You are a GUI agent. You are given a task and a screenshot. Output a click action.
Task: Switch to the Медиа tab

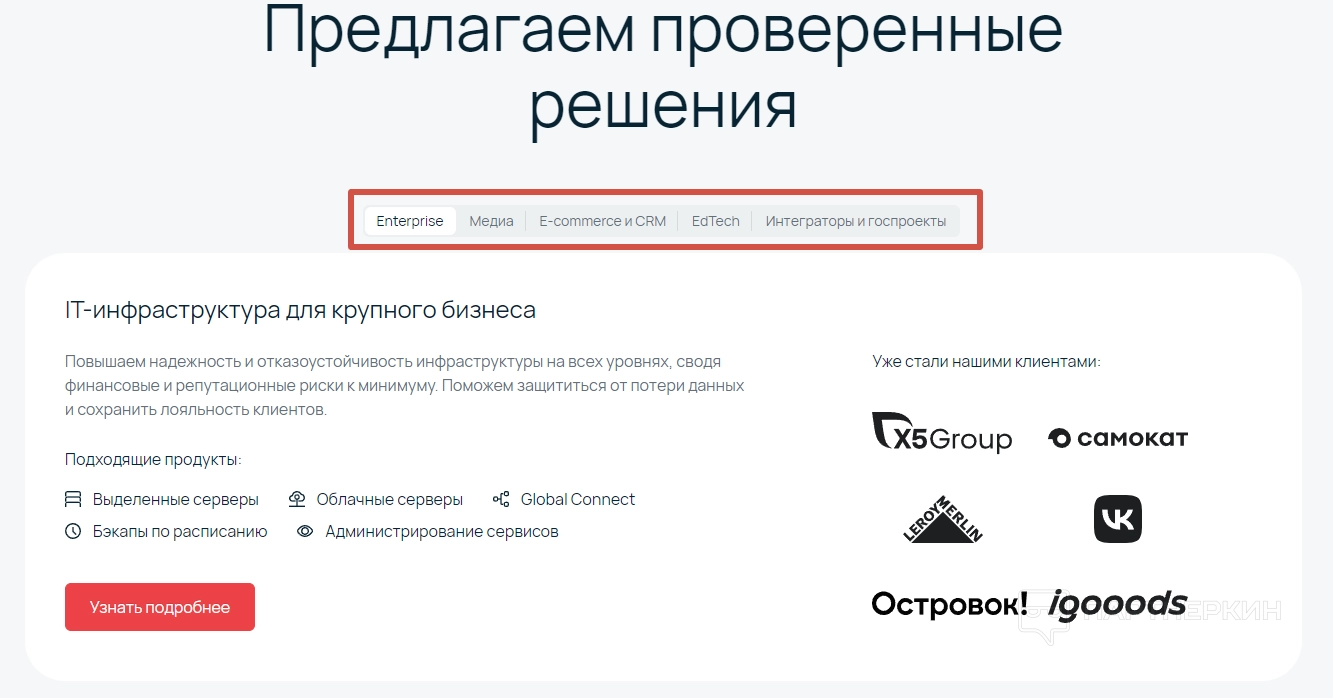pos(491,221)
